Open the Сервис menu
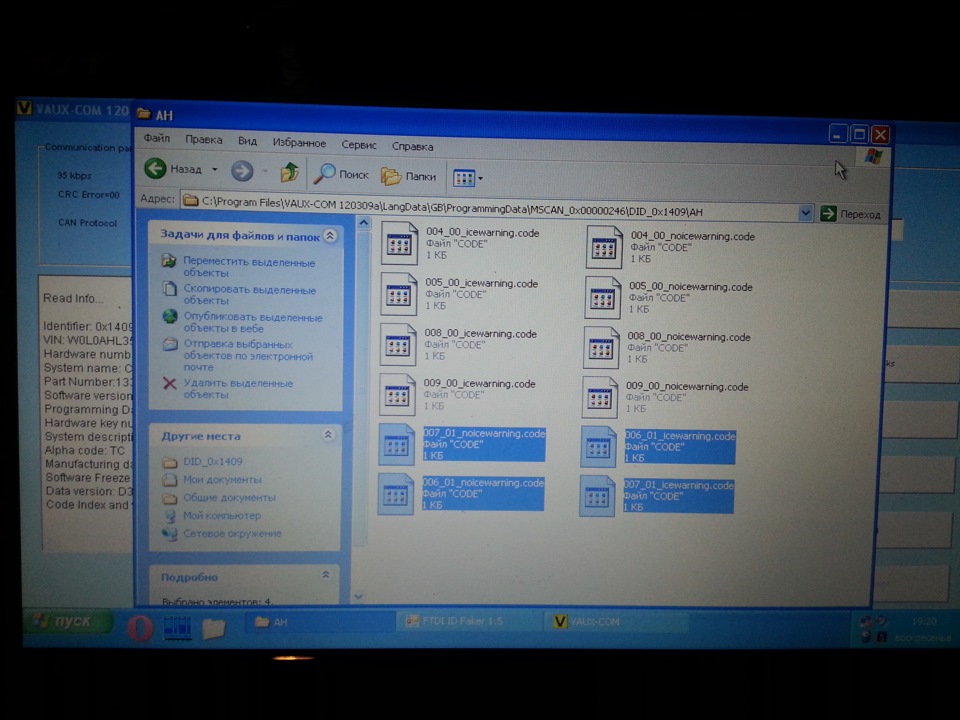This screenshot has height=720, width=960. [x=359, y=144]
